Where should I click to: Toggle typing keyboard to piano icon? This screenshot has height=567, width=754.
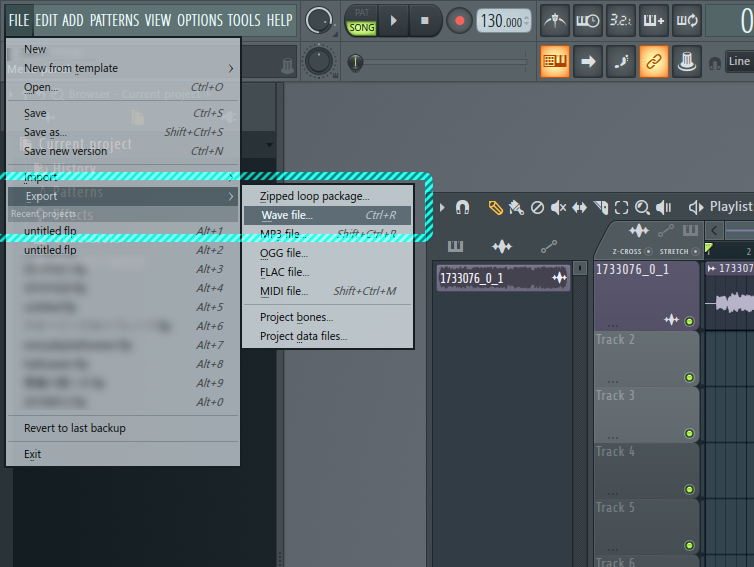[x=555, y=61]
